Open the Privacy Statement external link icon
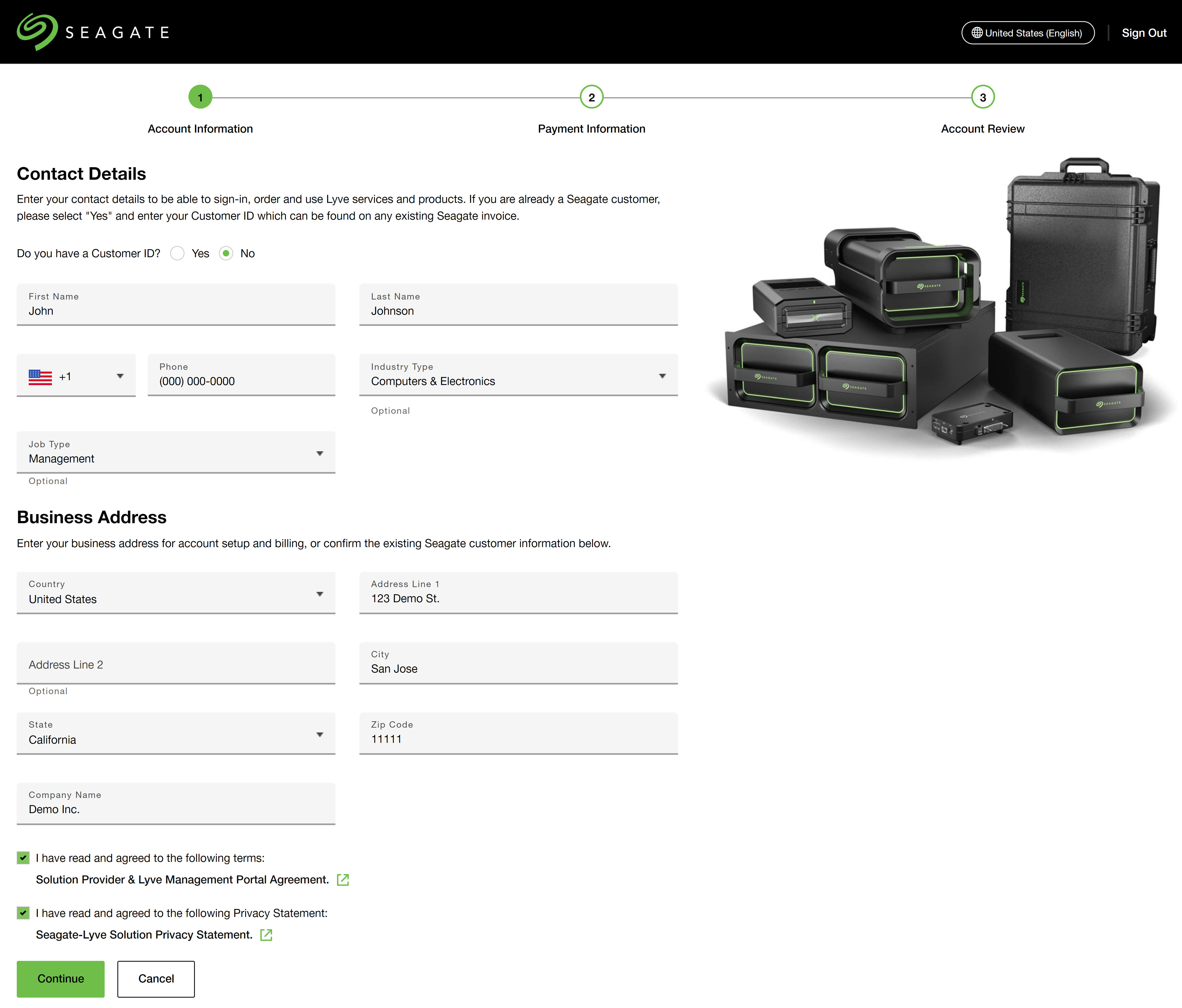1182x1008 pixels. 266,935
